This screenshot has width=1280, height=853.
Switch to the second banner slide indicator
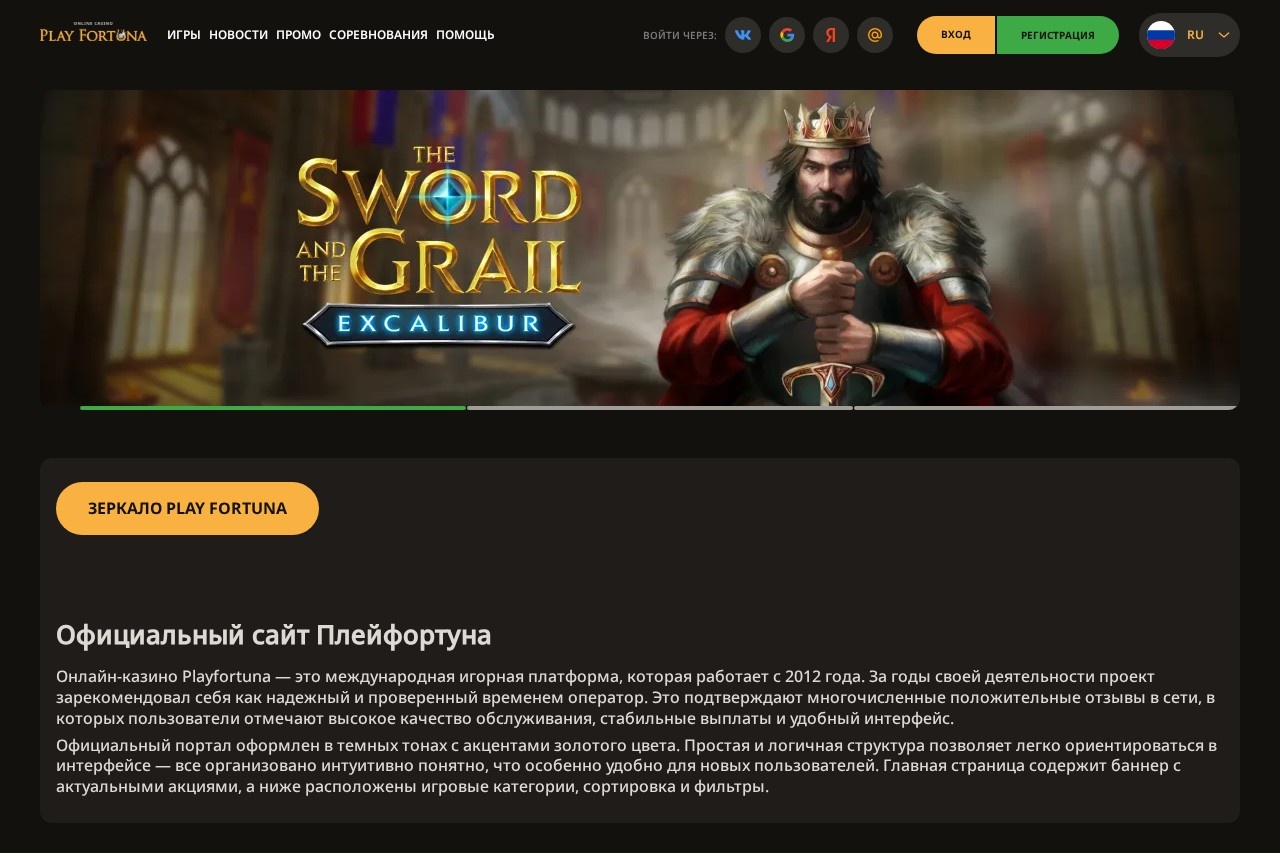660,408
